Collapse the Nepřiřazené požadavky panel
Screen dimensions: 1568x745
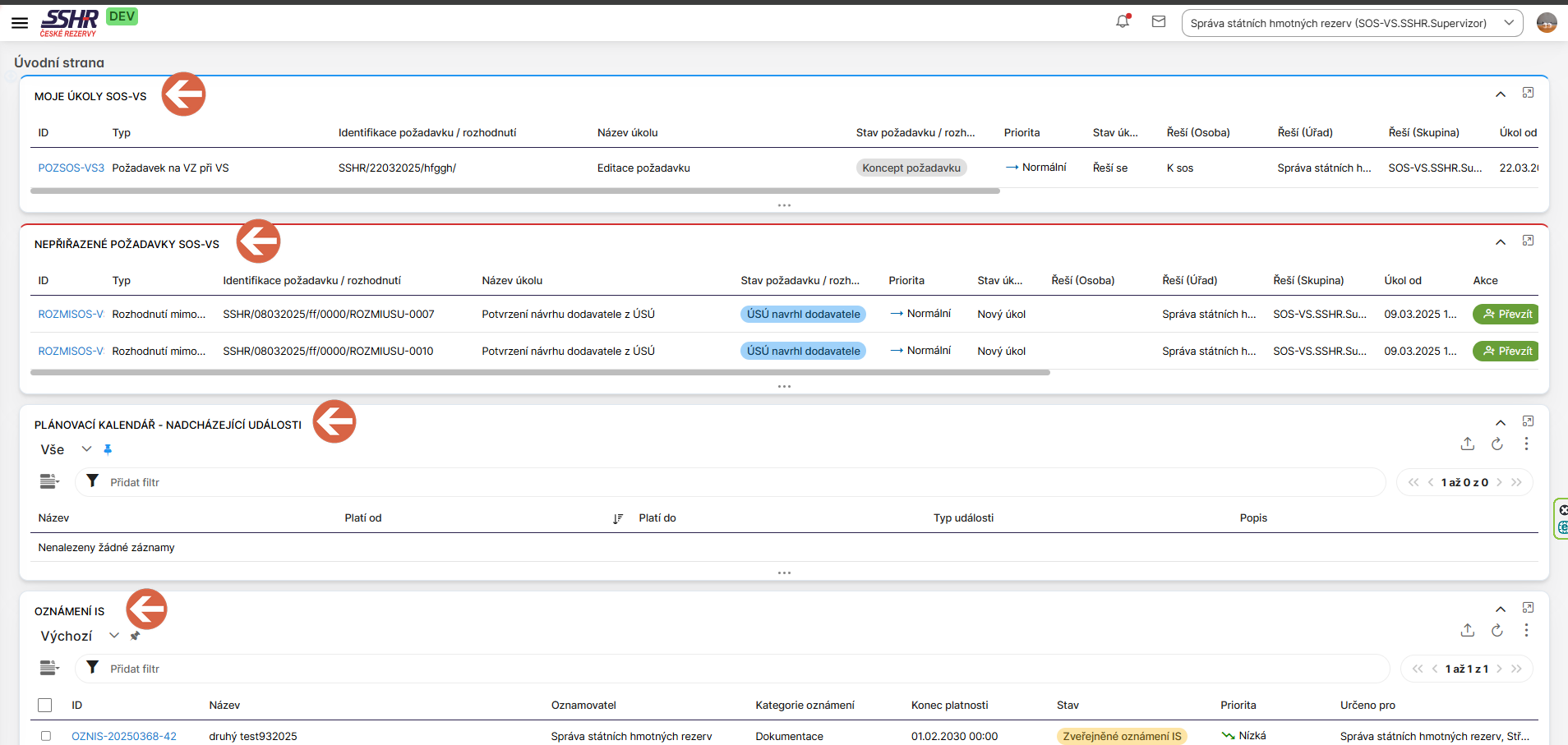click(x=1501, y=241)
